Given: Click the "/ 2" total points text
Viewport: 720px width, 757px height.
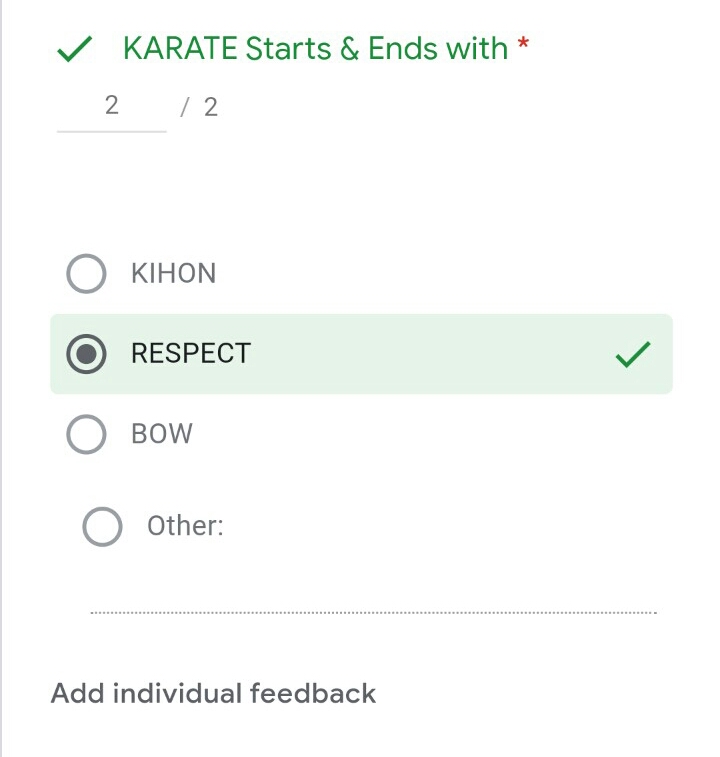Looking at the screenshot, I should coord(200,107).
